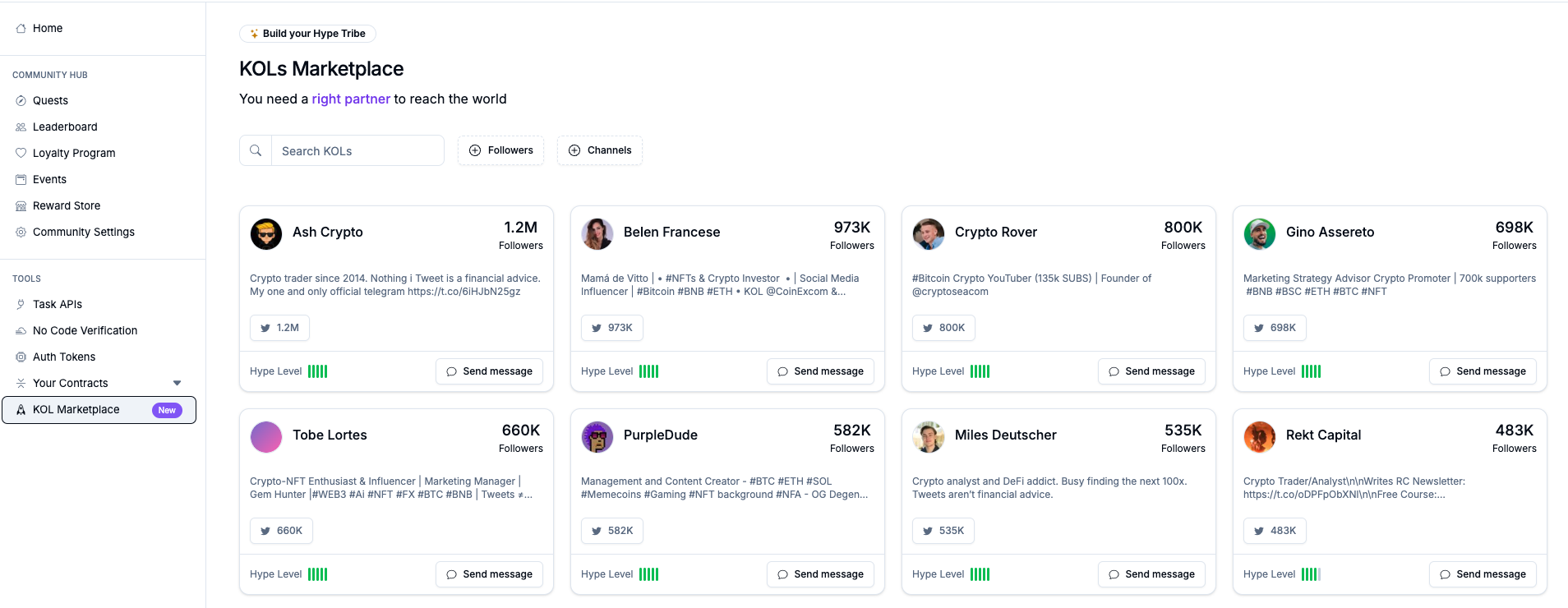Viewport: 1568px width, 608px height.
Task: Click the Quests sidebar icon
Action: pos(21,100)
